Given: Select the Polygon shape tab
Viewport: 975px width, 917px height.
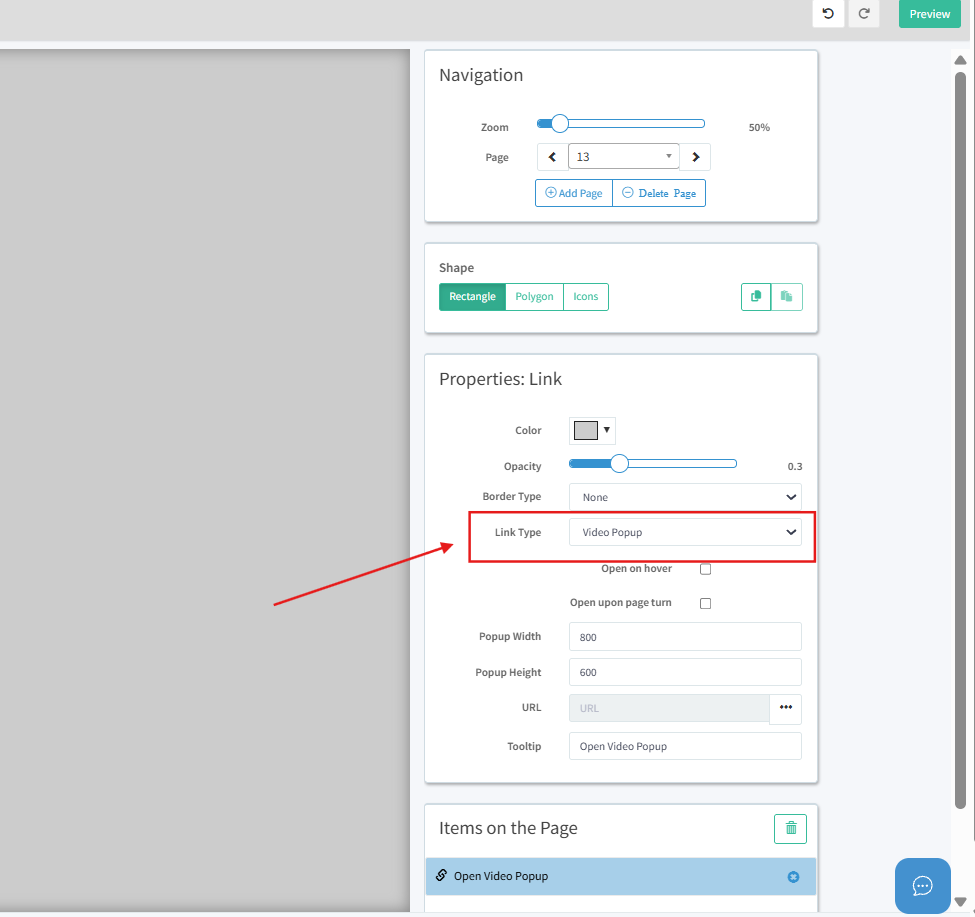Looking at the screenshot, I should pyautogui.click(x=534, y=297).
